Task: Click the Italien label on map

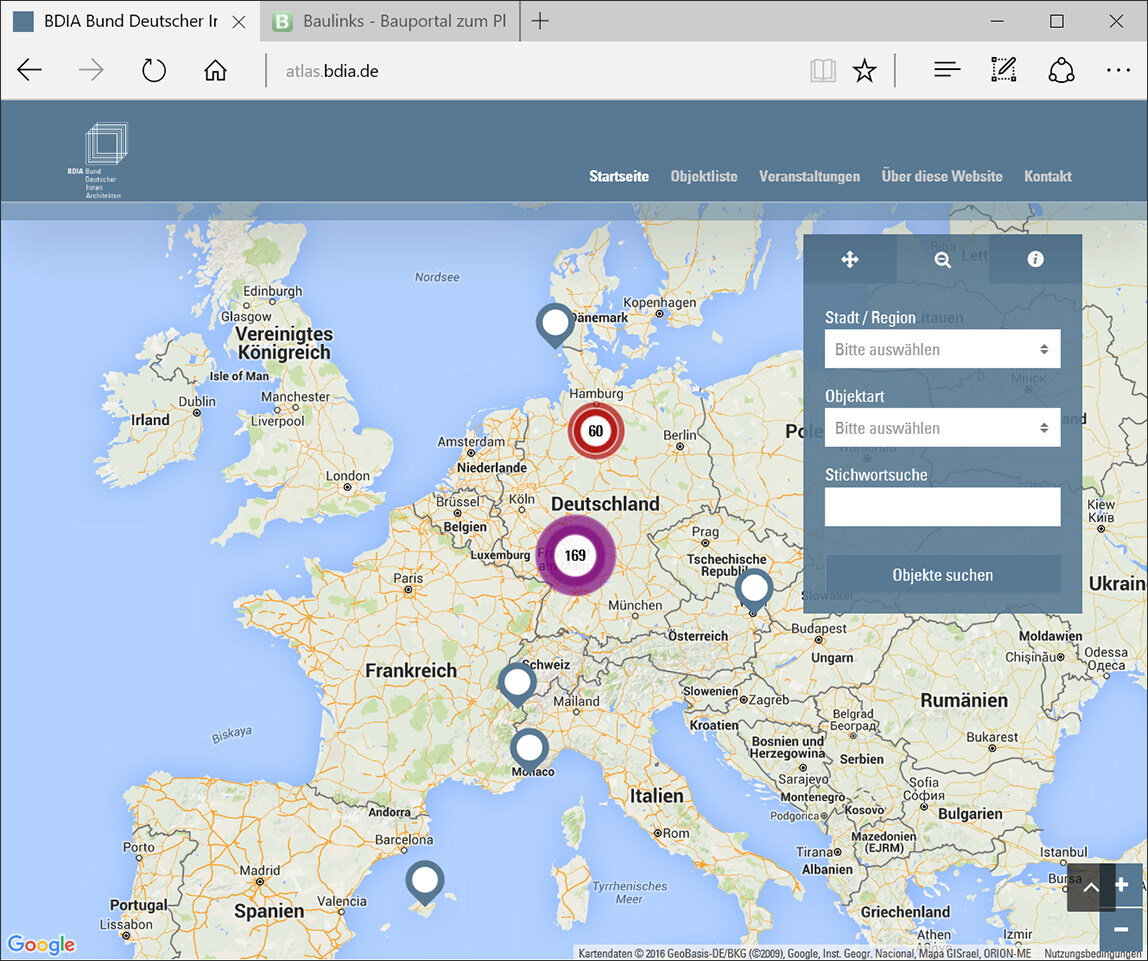Action: click(657, 796)
